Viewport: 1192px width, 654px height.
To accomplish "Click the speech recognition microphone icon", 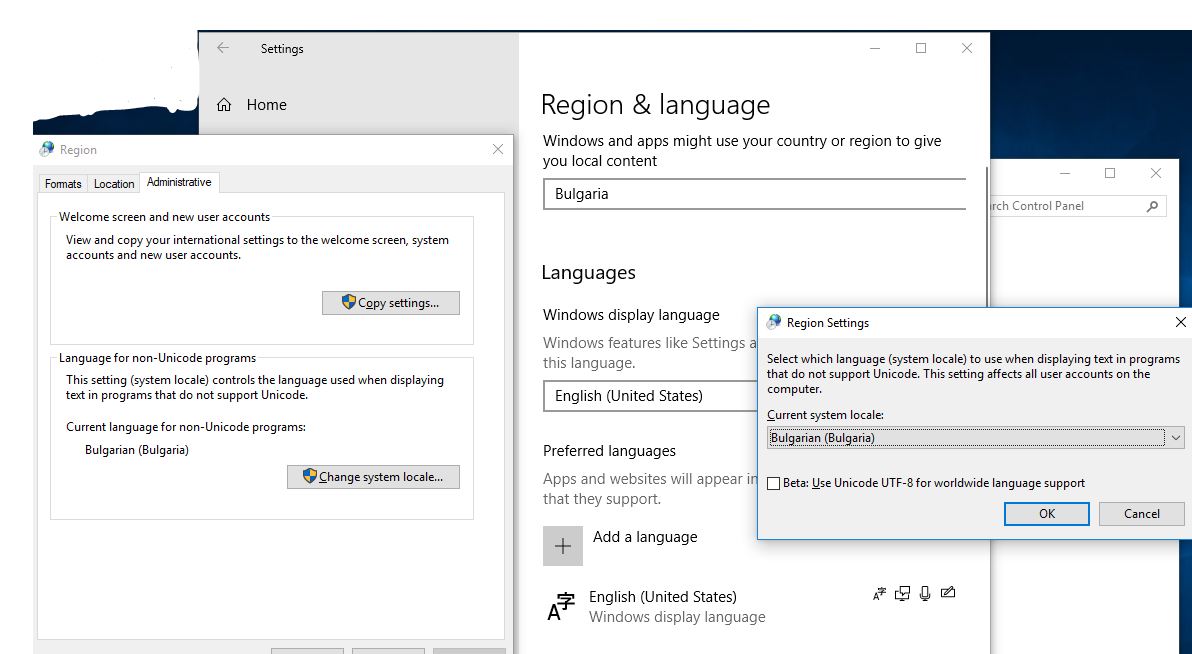I will click(925, 593).
